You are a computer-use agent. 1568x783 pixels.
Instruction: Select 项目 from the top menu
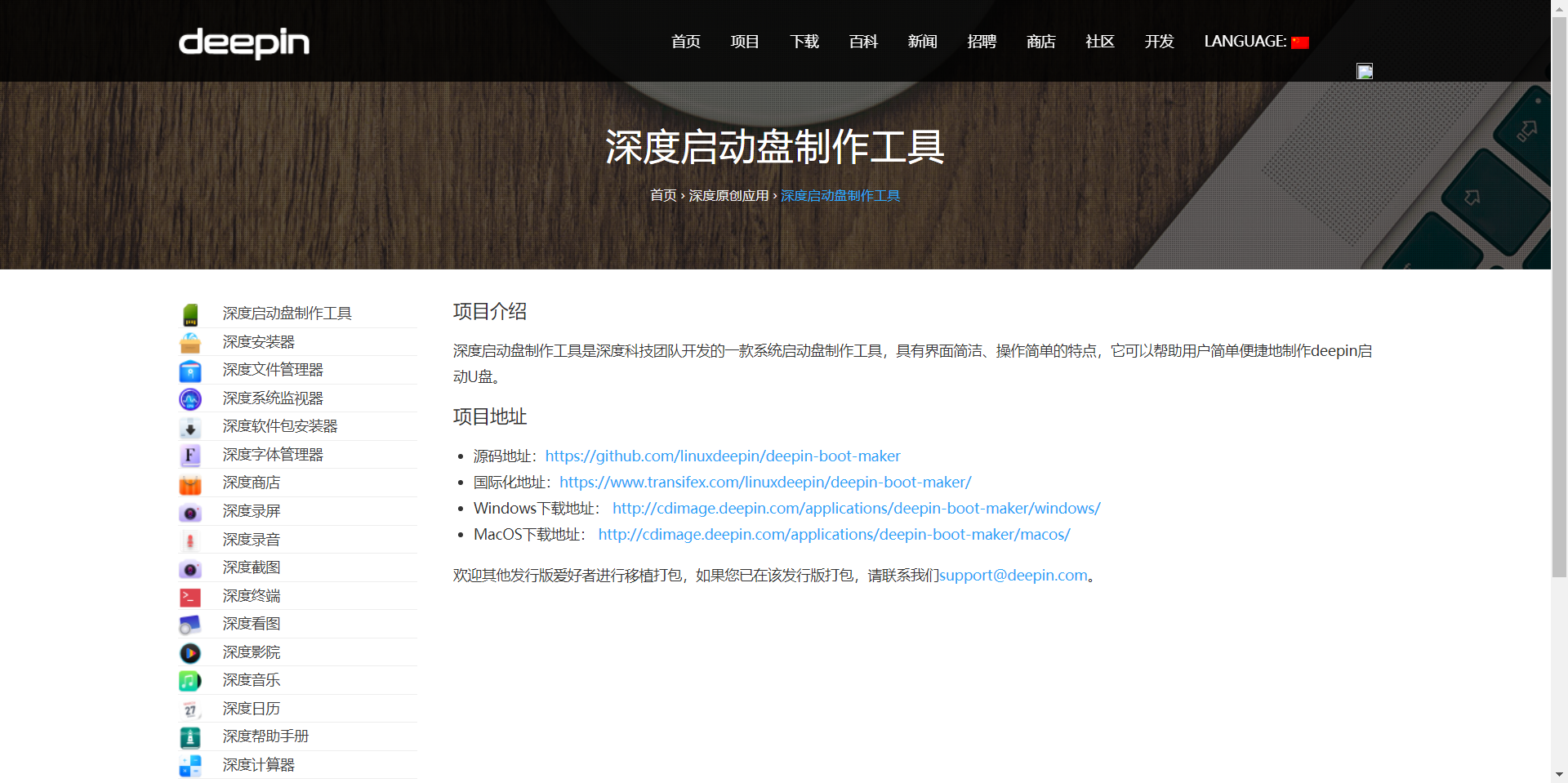point(744,42)
